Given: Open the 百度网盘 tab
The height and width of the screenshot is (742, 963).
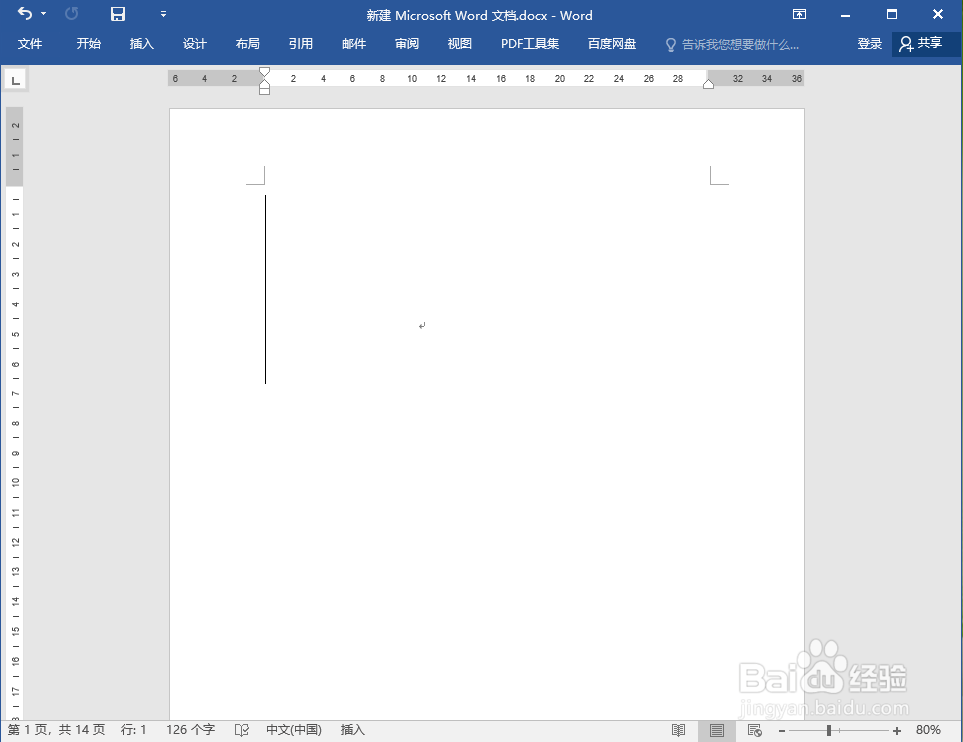Looking at the screenshot, I should pyautogui.click(x=611, y=44).
